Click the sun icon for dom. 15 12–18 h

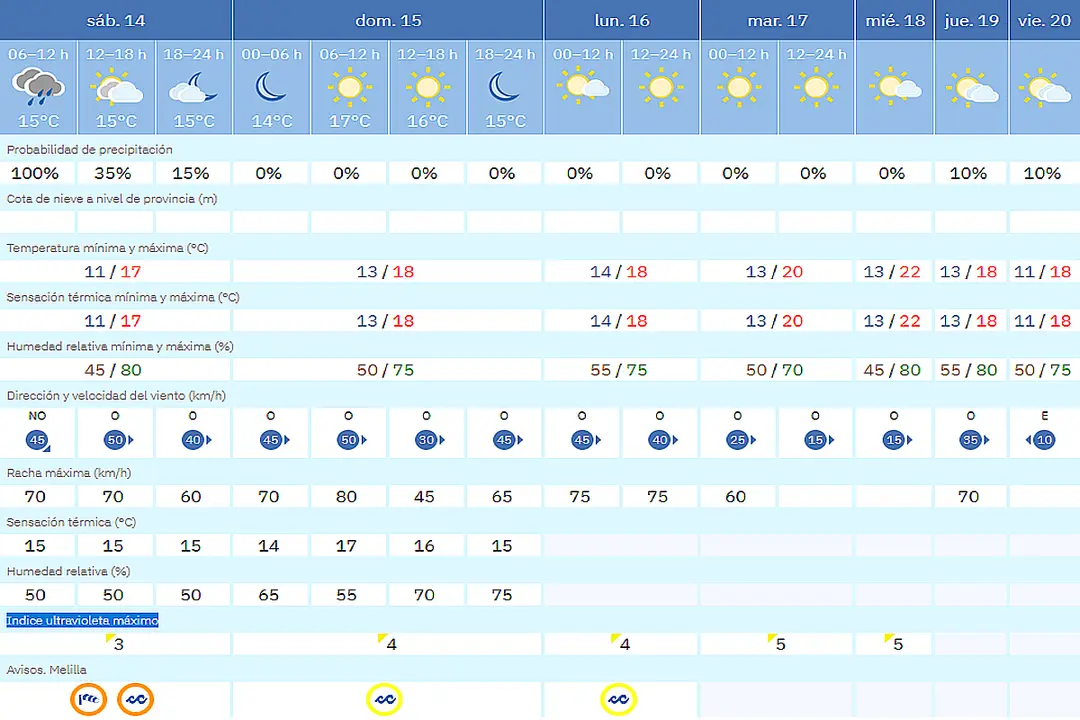[x=427, y=88]
